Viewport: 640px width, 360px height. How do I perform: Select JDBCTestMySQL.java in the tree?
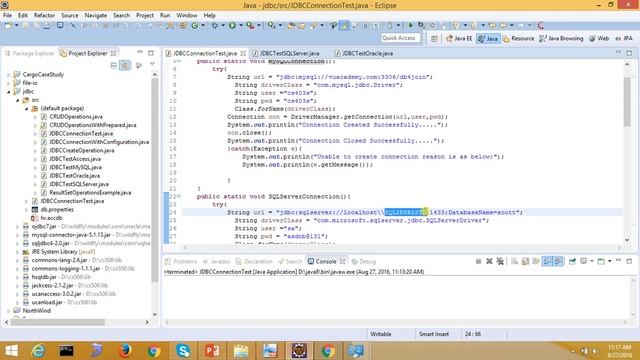tap(76, 167)
